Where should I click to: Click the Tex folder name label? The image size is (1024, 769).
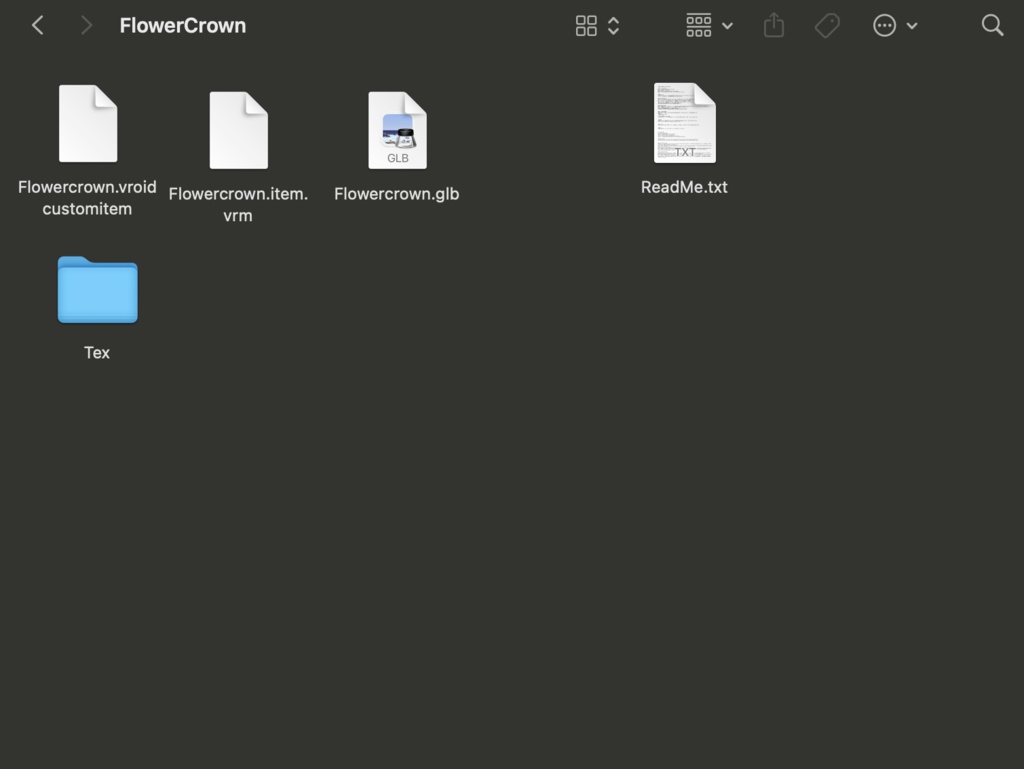tap(97, 353)
